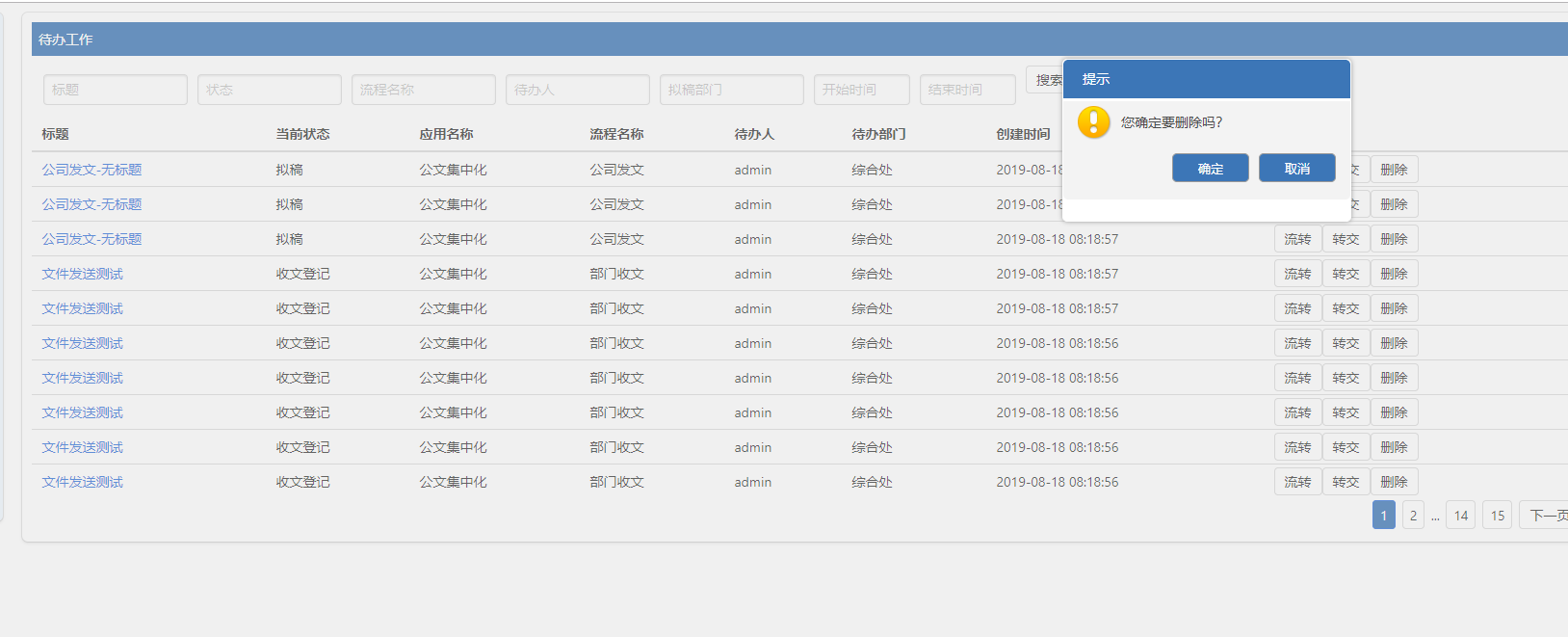Go to page 15 in pagination
The width and height of the screenshot is (1568, 637).
[x=1498, y=515]
